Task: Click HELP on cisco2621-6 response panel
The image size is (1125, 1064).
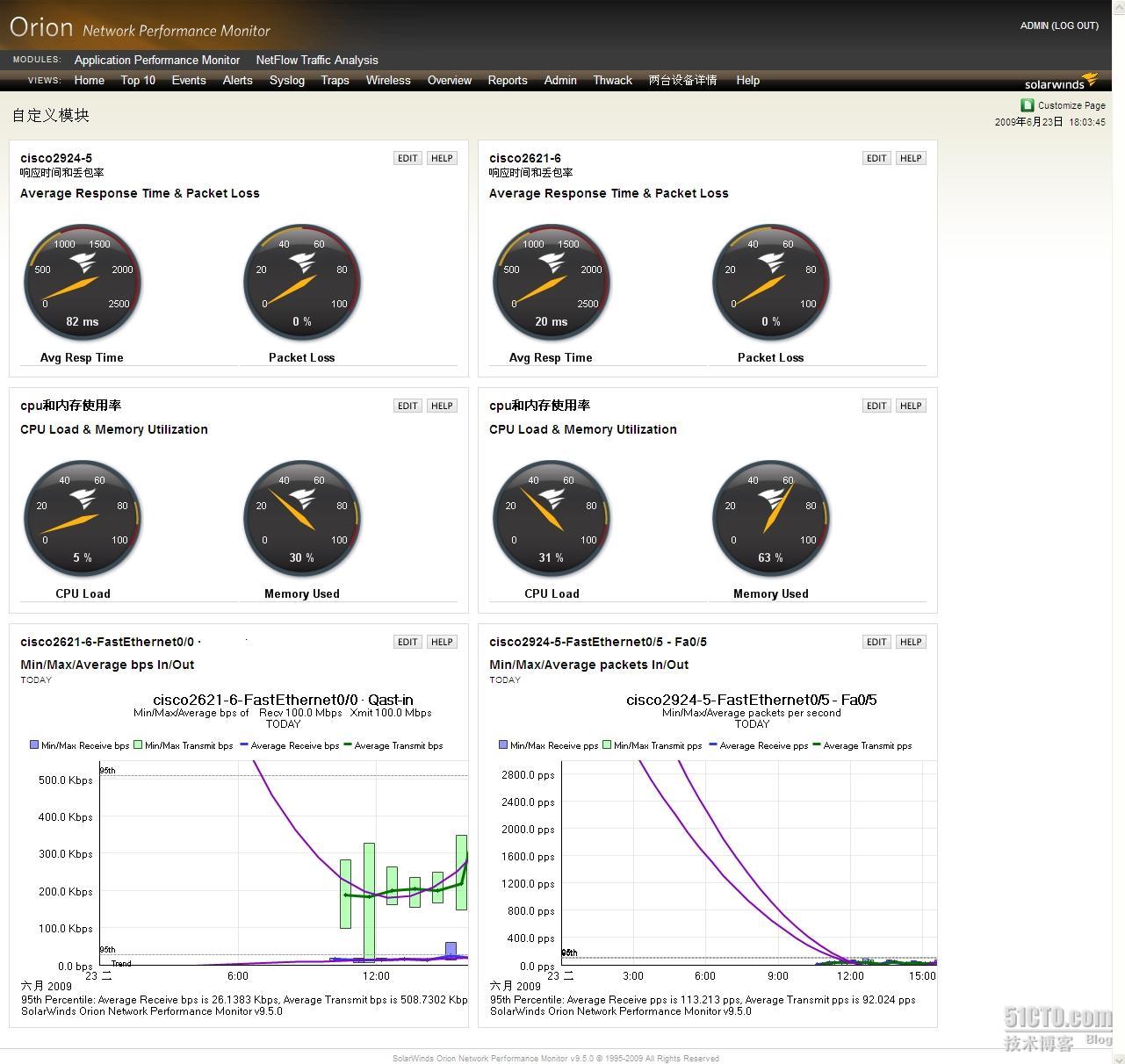Action: point(911,158)
